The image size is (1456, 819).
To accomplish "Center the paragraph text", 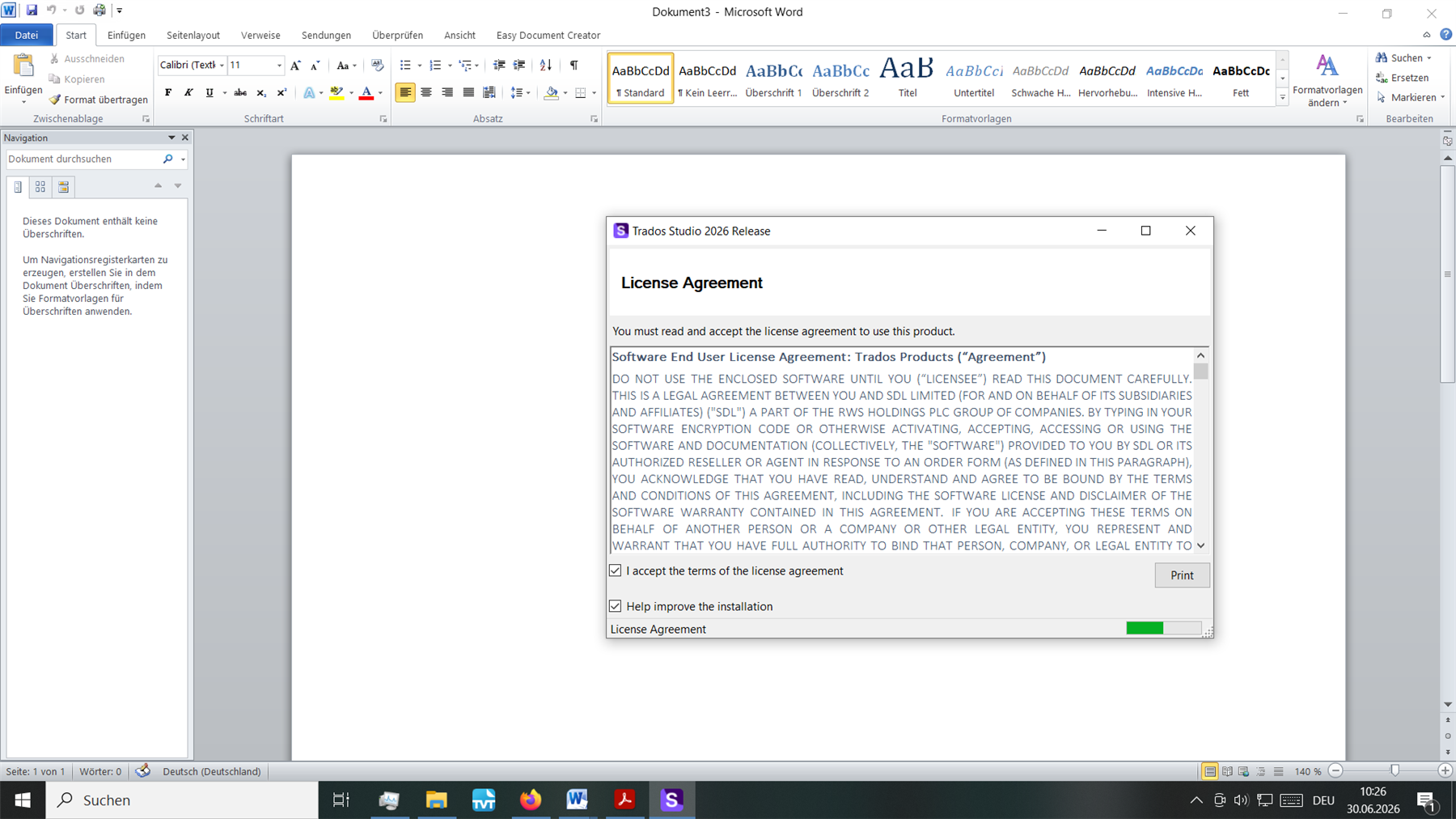I will click(426, 92).
